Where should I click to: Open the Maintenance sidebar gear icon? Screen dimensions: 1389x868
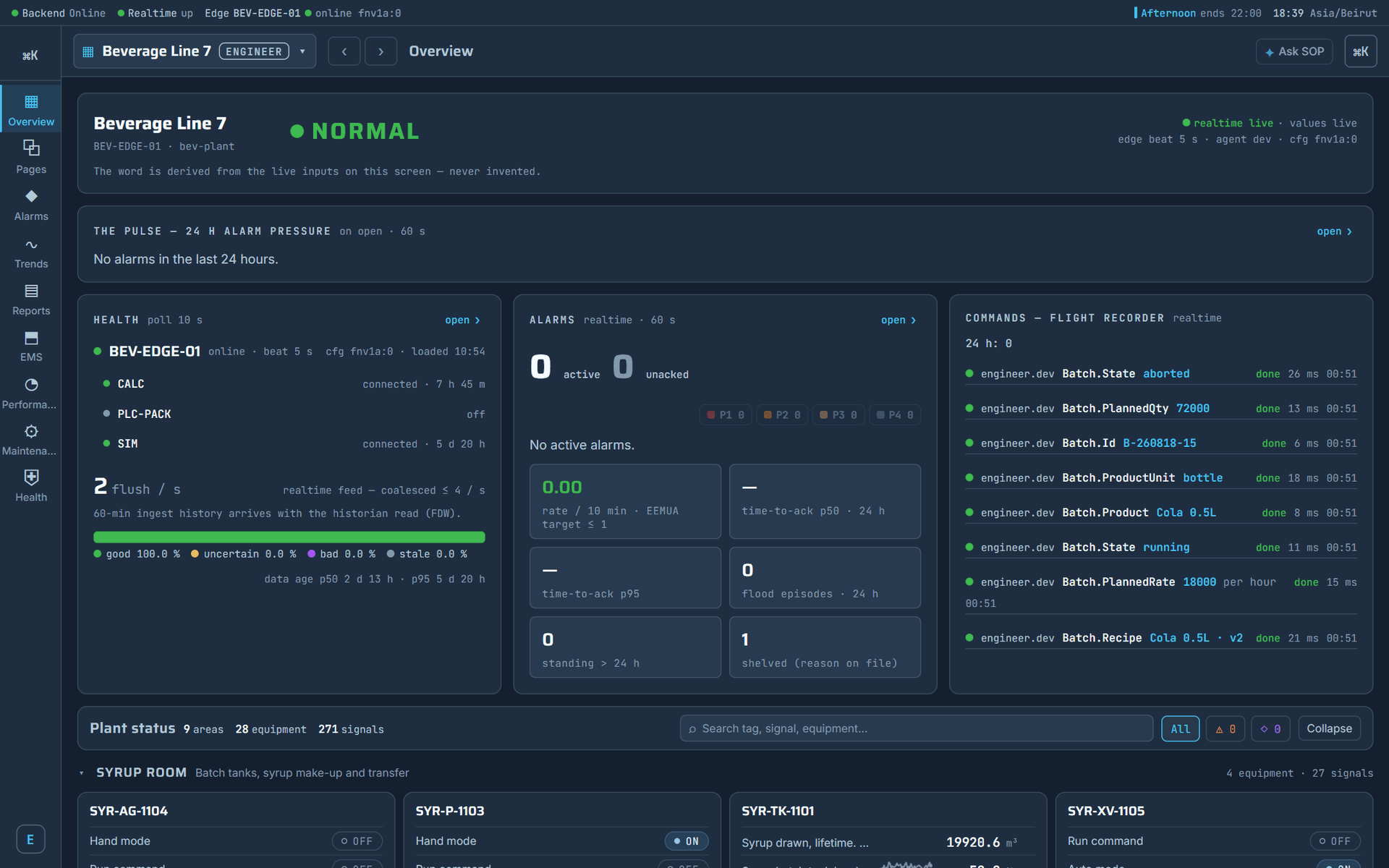(31, 432)
